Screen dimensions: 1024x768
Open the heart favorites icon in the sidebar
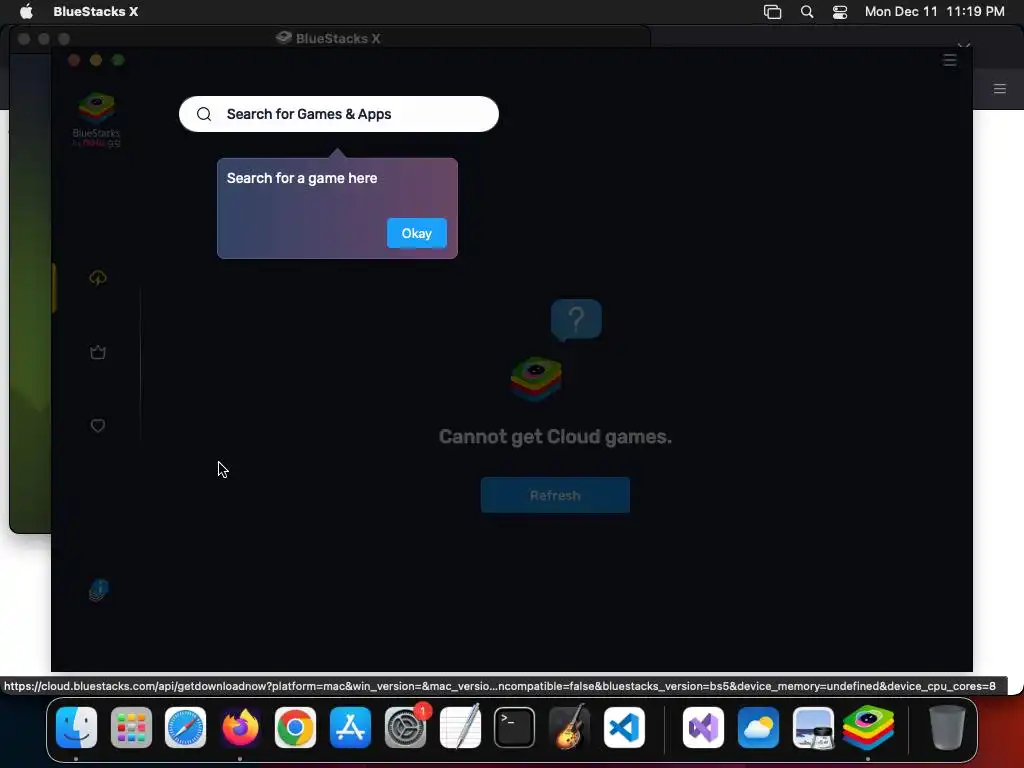(x=98, y=426)
